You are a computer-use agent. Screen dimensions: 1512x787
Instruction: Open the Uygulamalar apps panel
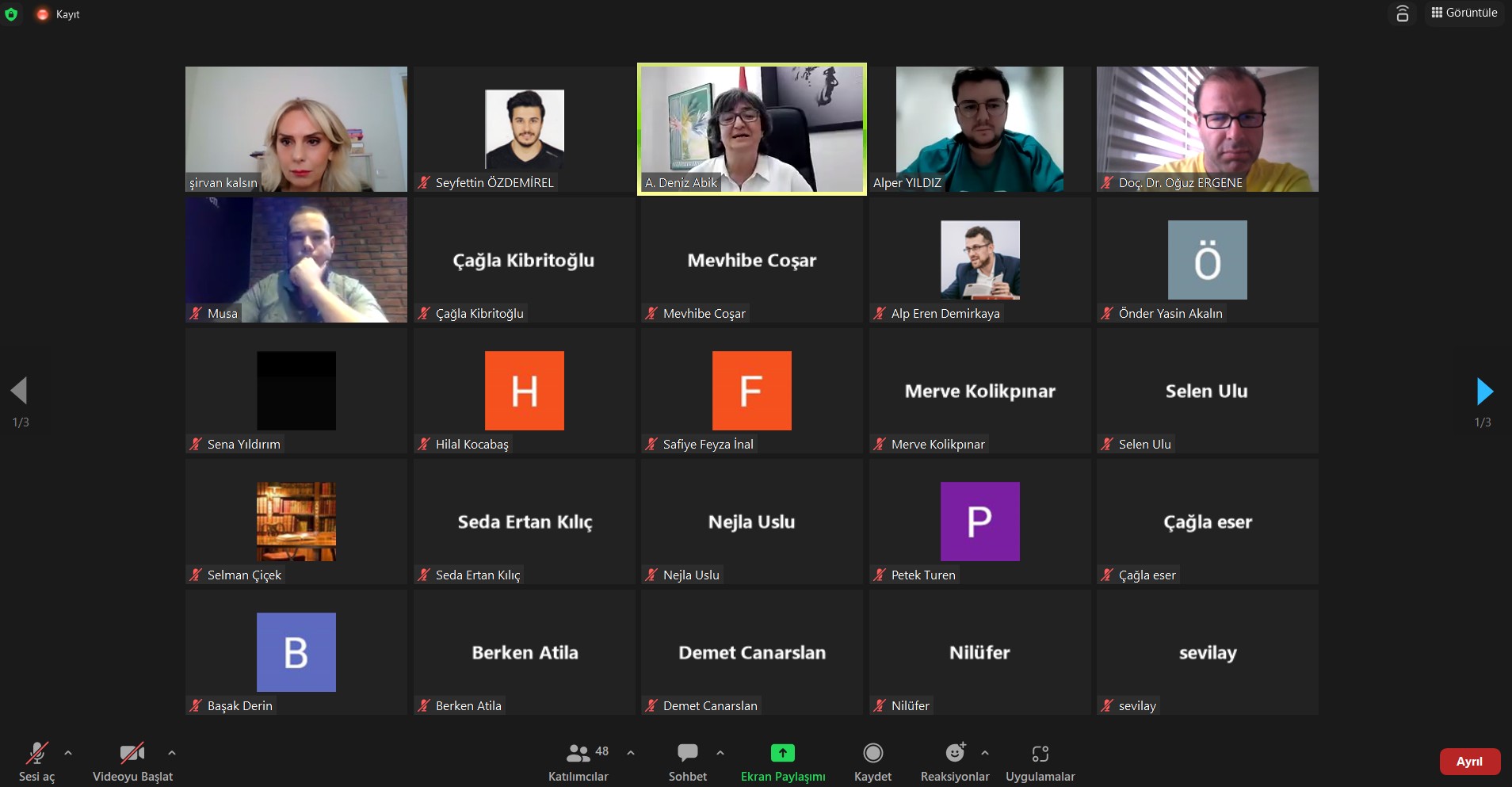pyautogui.click(x=1040, y=762)
